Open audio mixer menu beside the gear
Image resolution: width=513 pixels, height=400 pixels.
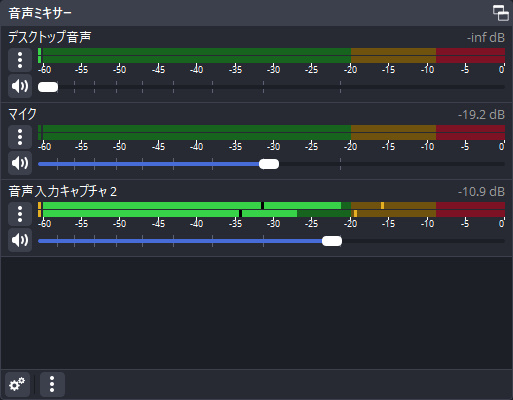[x=52, y=385]
